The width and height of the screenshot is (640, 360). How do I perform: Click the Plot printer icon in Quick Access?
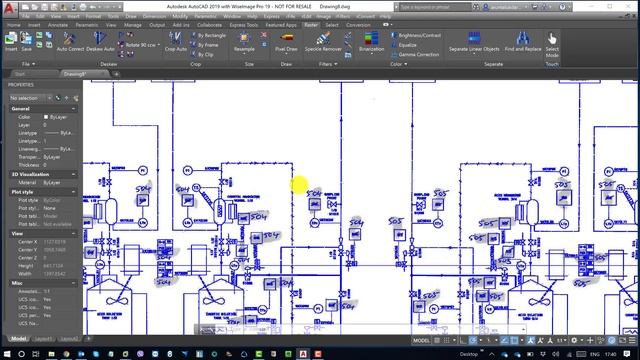point(83,7)
